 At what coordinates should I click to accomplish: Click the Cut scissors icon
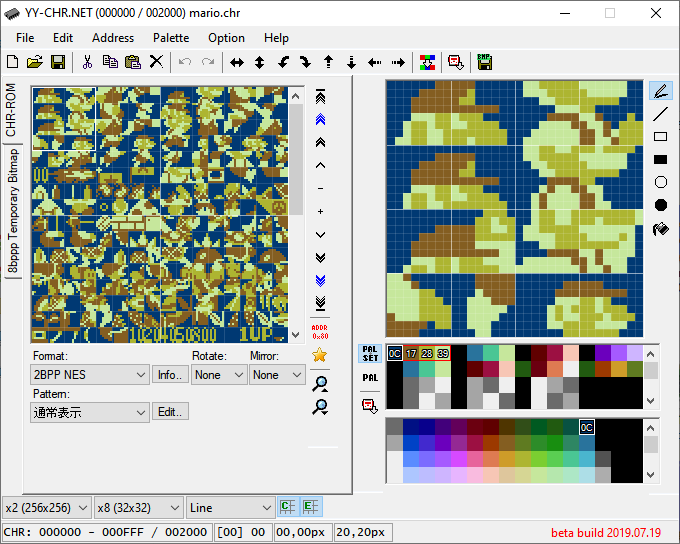(87, 62)
